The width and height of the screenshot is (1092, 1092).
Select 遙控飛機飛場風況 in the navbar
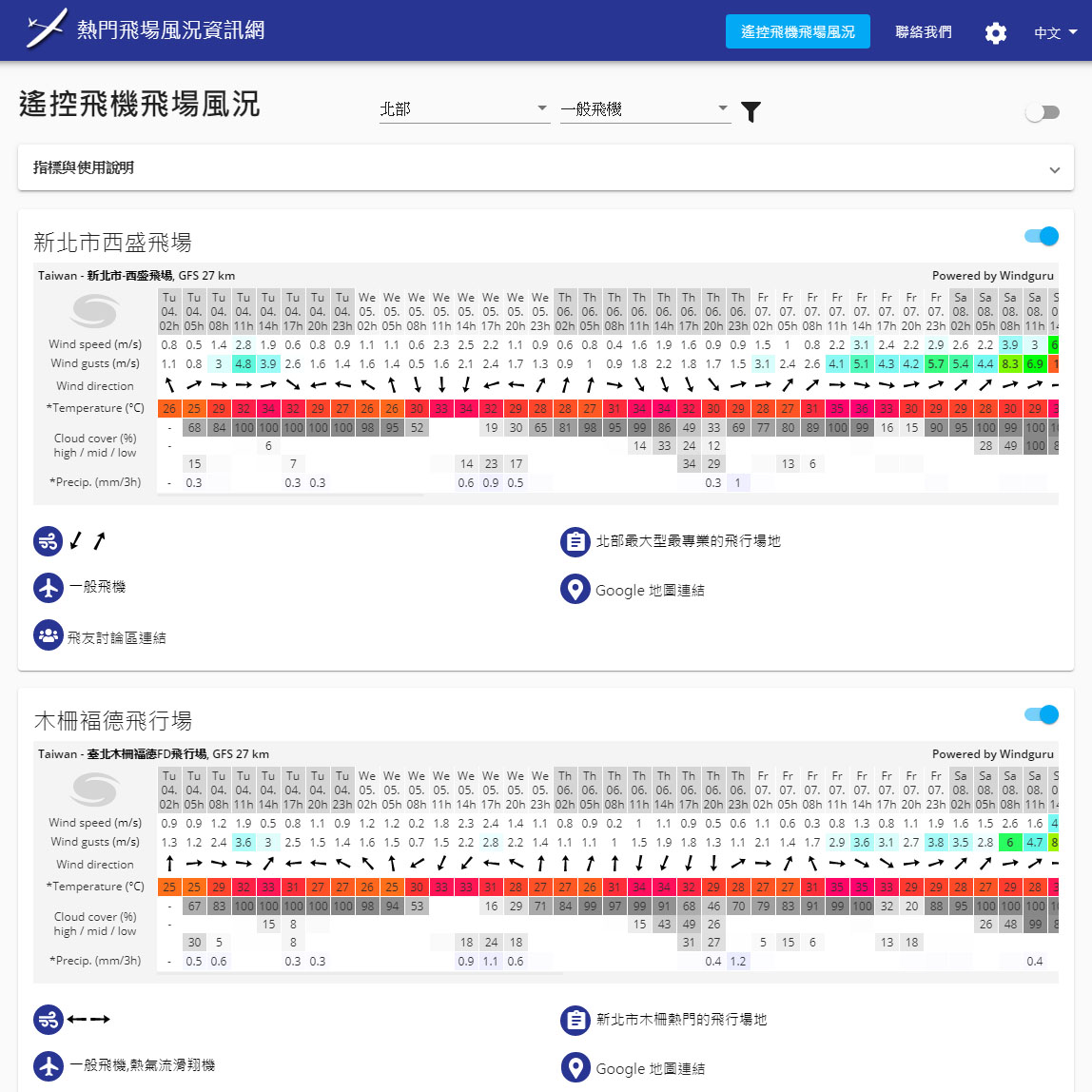point(797,31)
